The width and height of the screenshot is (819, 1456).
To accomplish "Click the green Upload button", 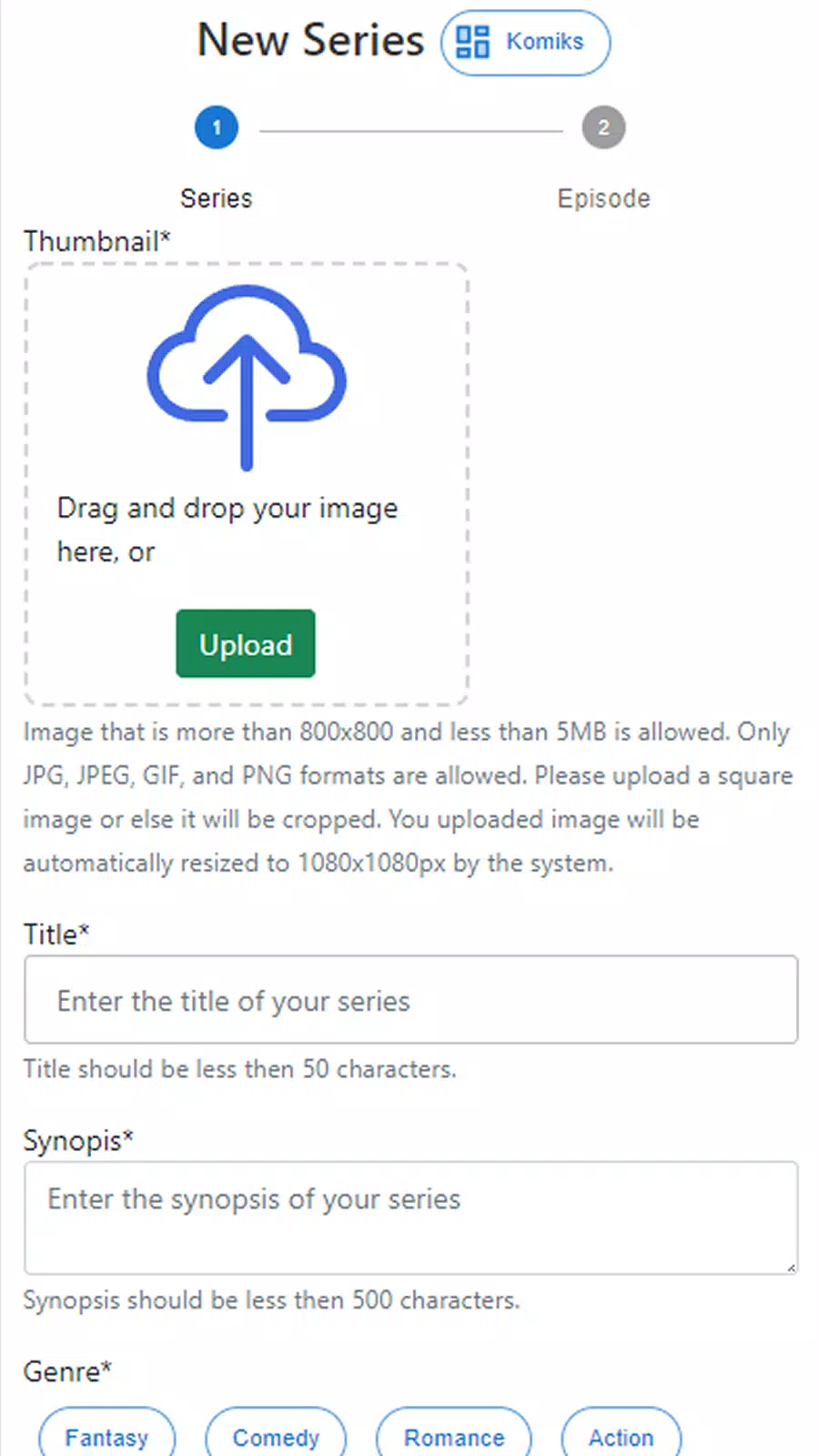I will (x=246, y=643).
